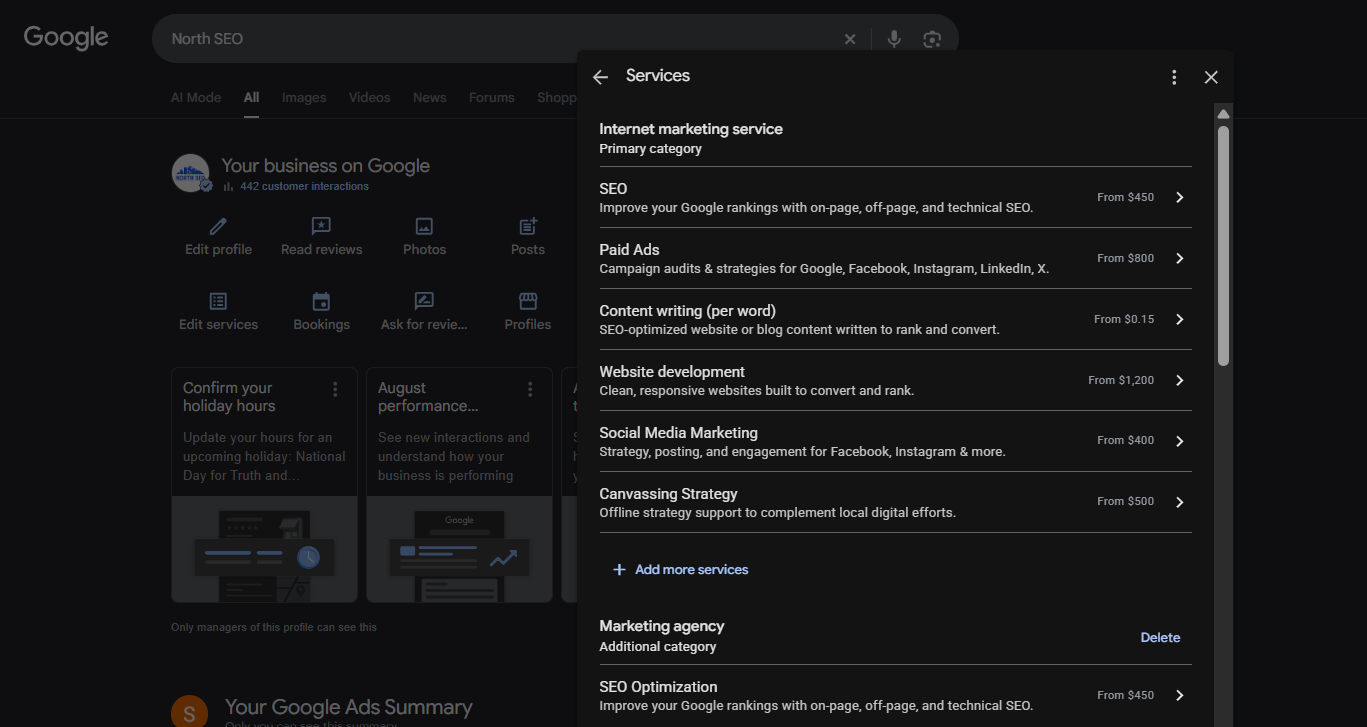Click the August performance card illustration
The height and width of the screenshot is (727, 1367).
459,549
